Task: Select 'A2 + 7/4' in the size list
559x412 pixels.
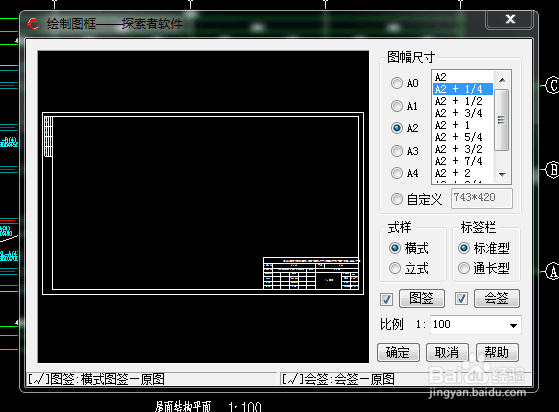Action: [x=463, y=161]
